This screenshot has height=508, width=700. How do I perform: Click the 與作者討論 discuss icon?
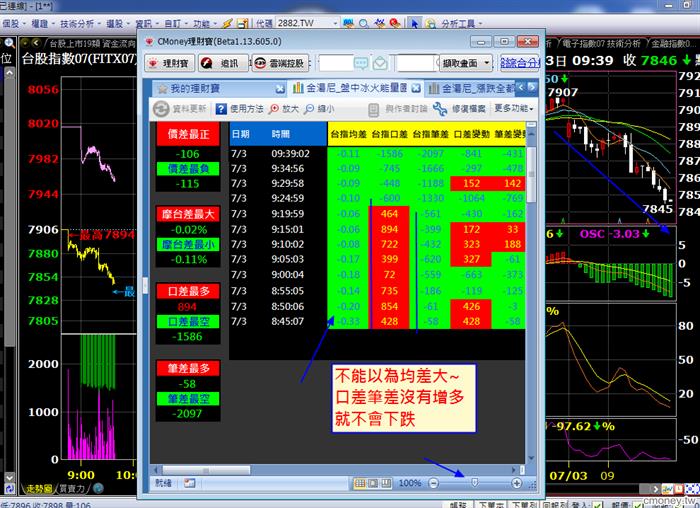(x=374, y=109)
